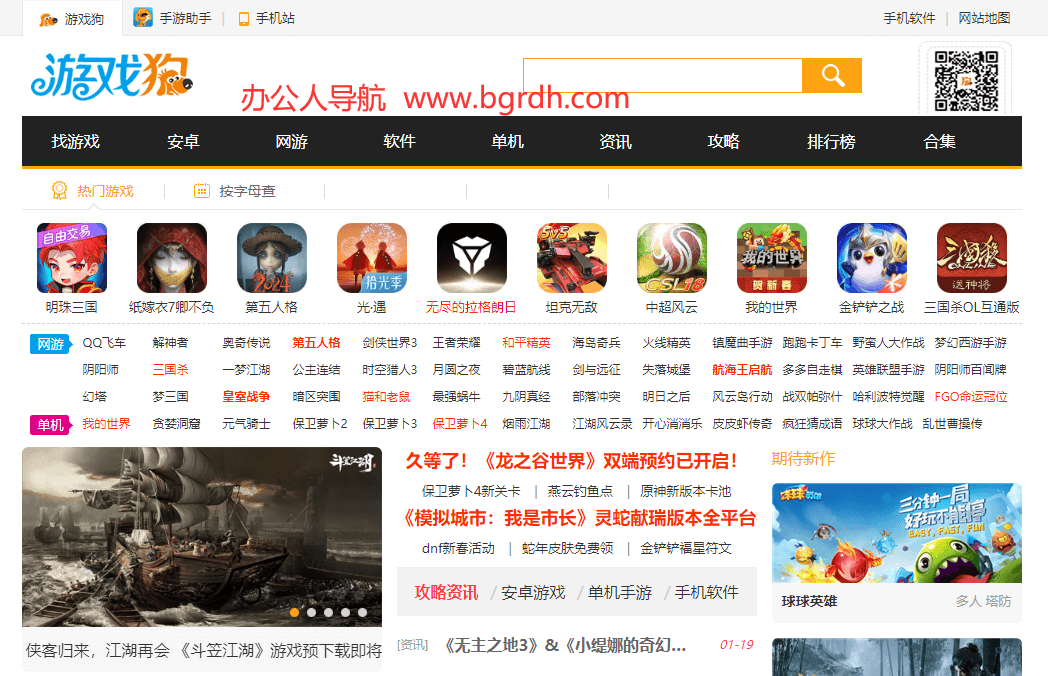Click the 蛇年皮肤免费领 link
Image resolution: width=1048 pixels, height=676 pixels.
pos(568,548)
